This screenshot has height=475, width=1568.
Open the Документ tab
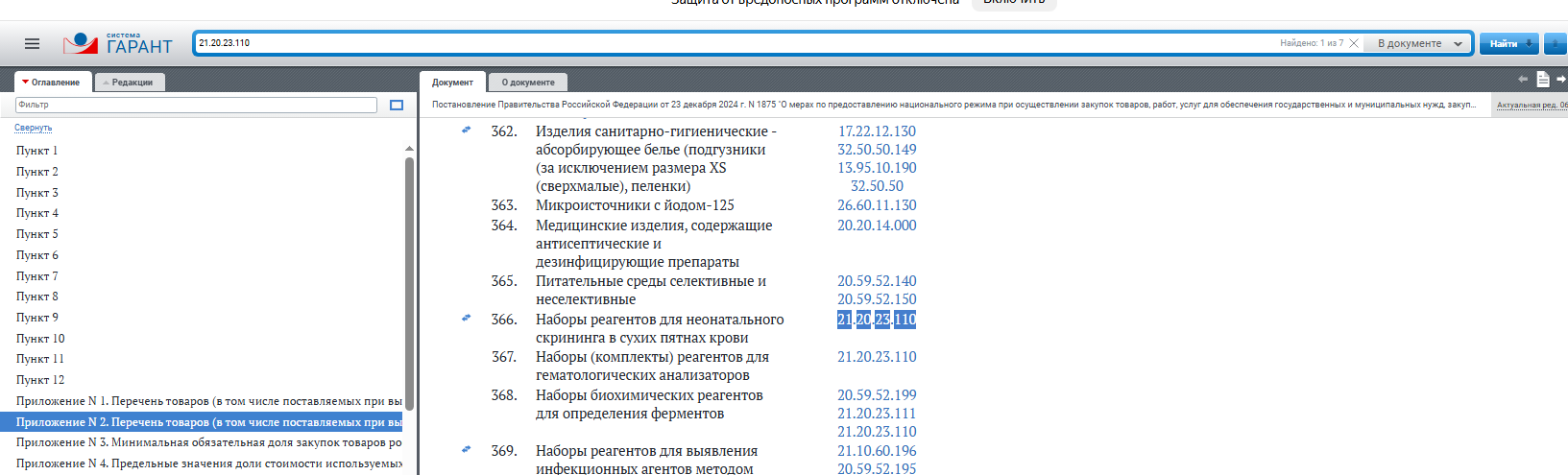click(452, 83)
